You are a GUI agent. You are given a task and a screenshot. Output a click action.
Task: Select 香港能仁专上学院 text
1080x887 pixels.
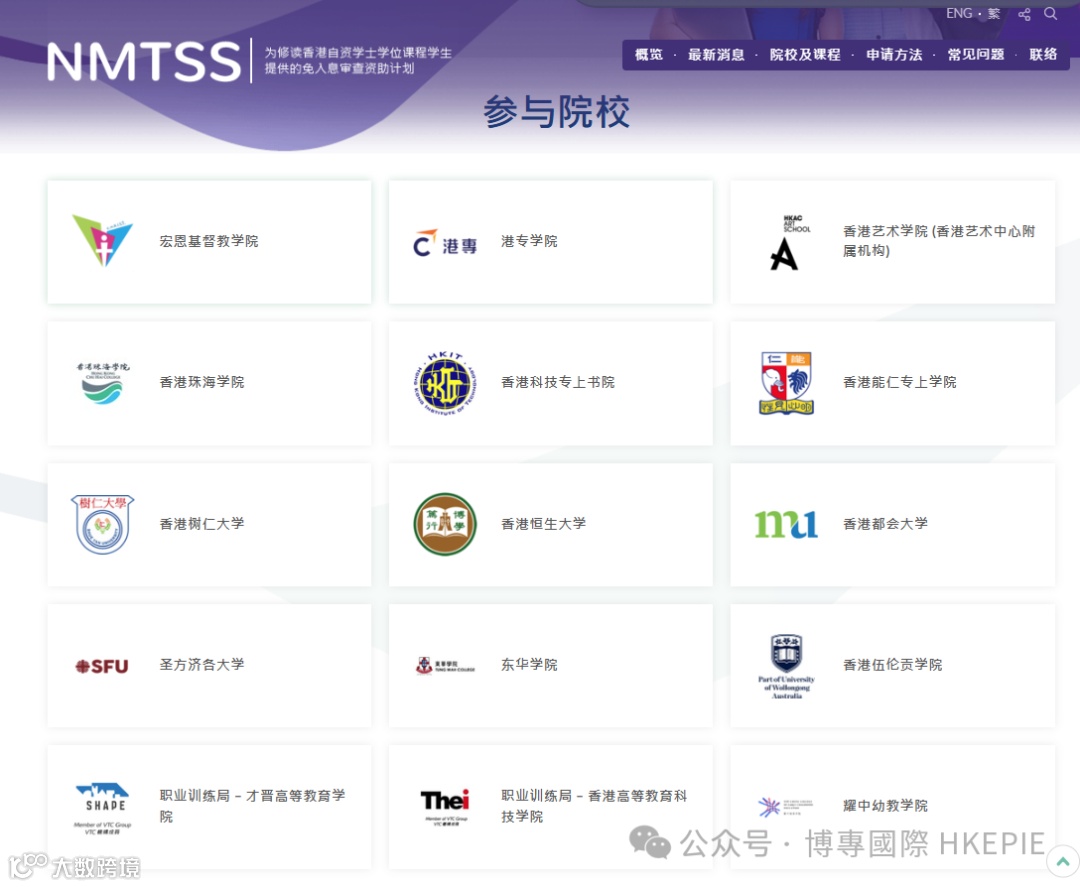(900, 382)
